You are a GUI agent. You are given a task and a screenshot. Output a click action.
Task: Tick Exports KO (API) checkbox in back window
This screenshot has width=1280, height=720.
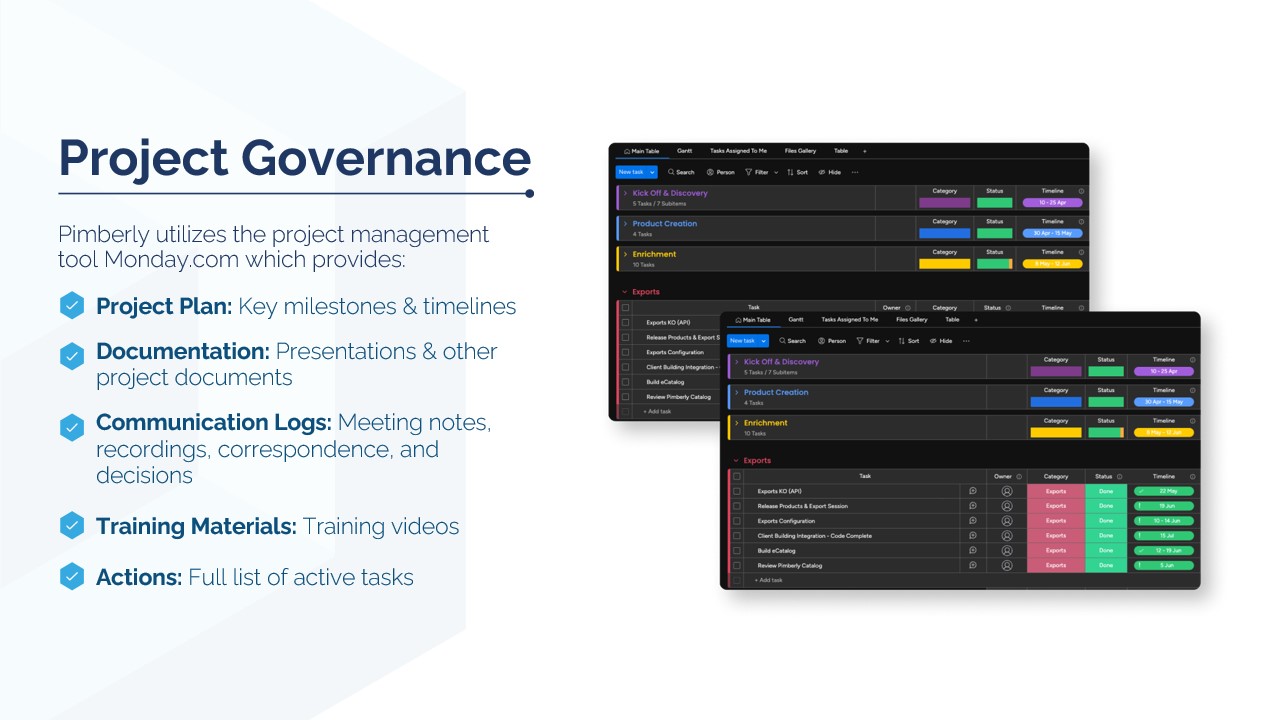click(626, 322)
